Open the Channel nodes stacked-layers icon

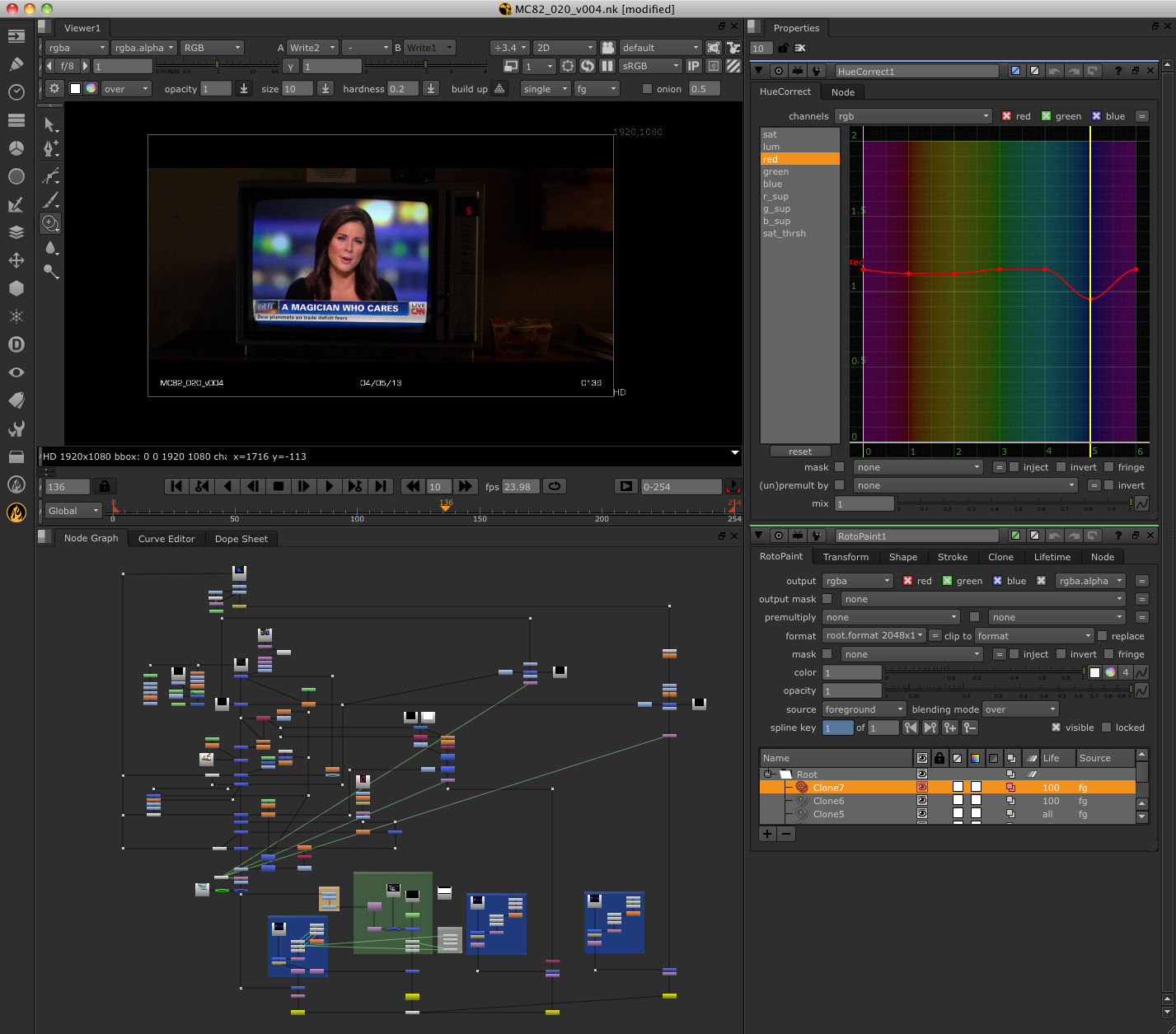[16, 120]
